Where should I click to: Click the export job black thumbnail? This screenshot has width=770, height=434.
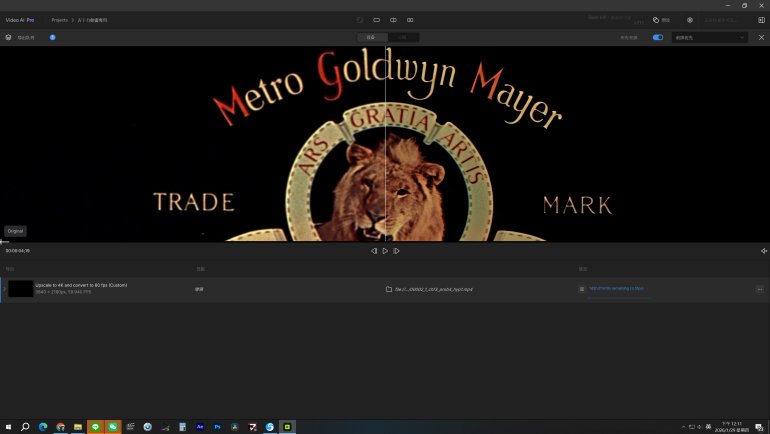pyautogui.click(x=21, y=289)
